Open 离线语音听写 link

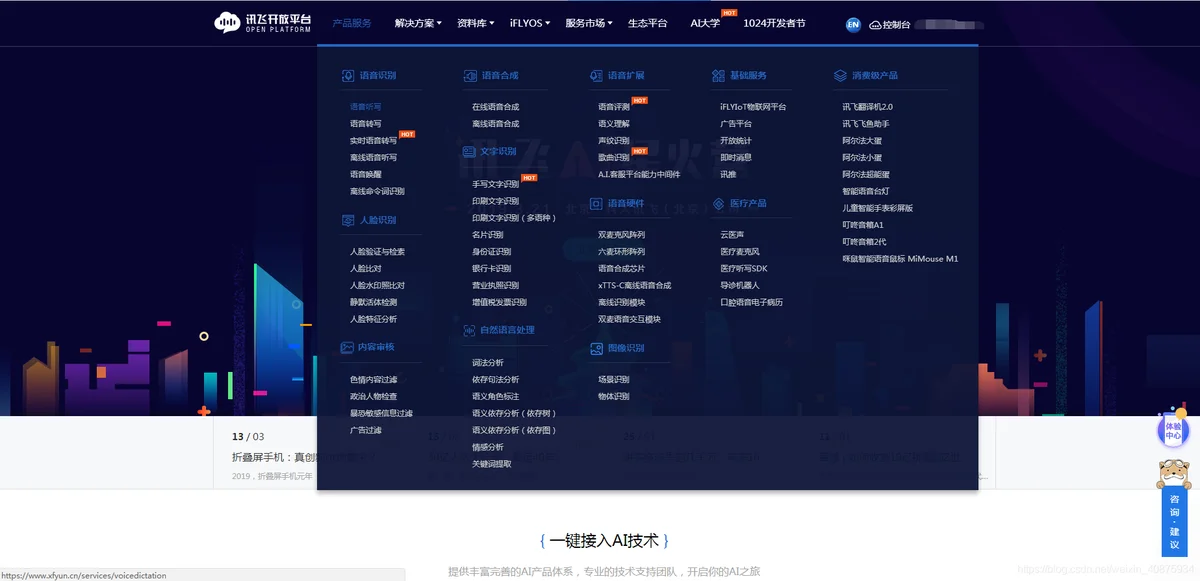tap(373, 158)
